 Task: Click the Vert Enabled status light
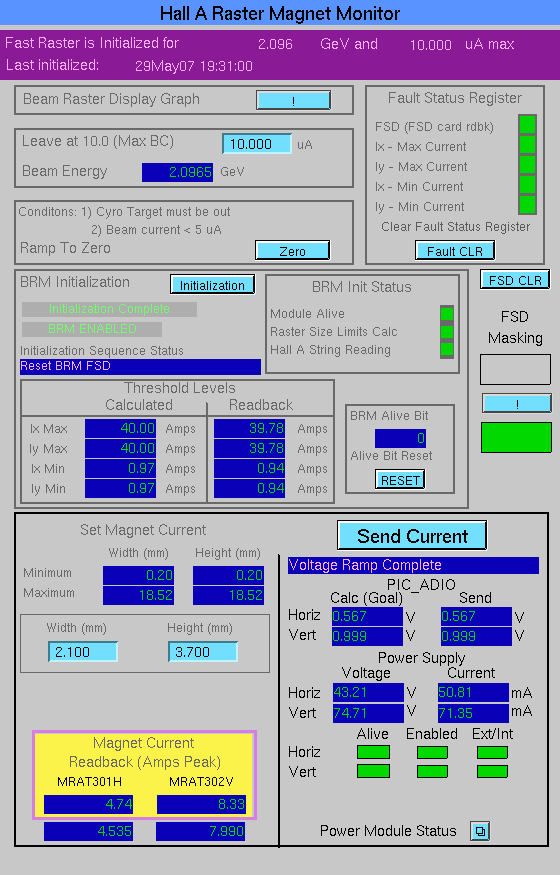click(432, 772)
